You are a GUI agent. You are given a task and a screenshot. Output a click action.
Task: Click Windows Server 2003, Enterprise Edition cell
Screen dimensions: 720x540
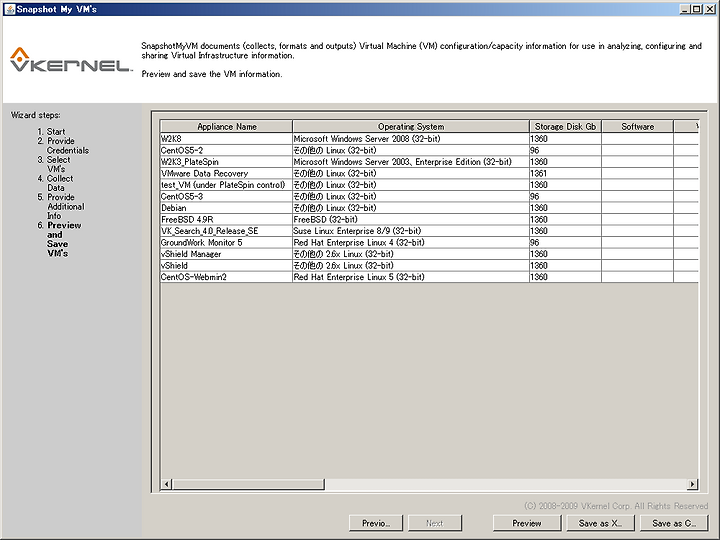tap(411, 162)
